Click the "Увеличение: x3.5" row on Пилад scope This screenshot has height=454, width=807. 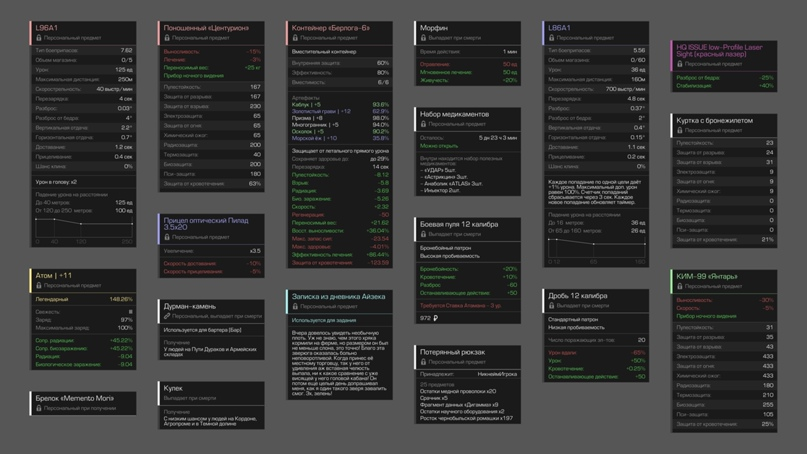click(212, 251)
